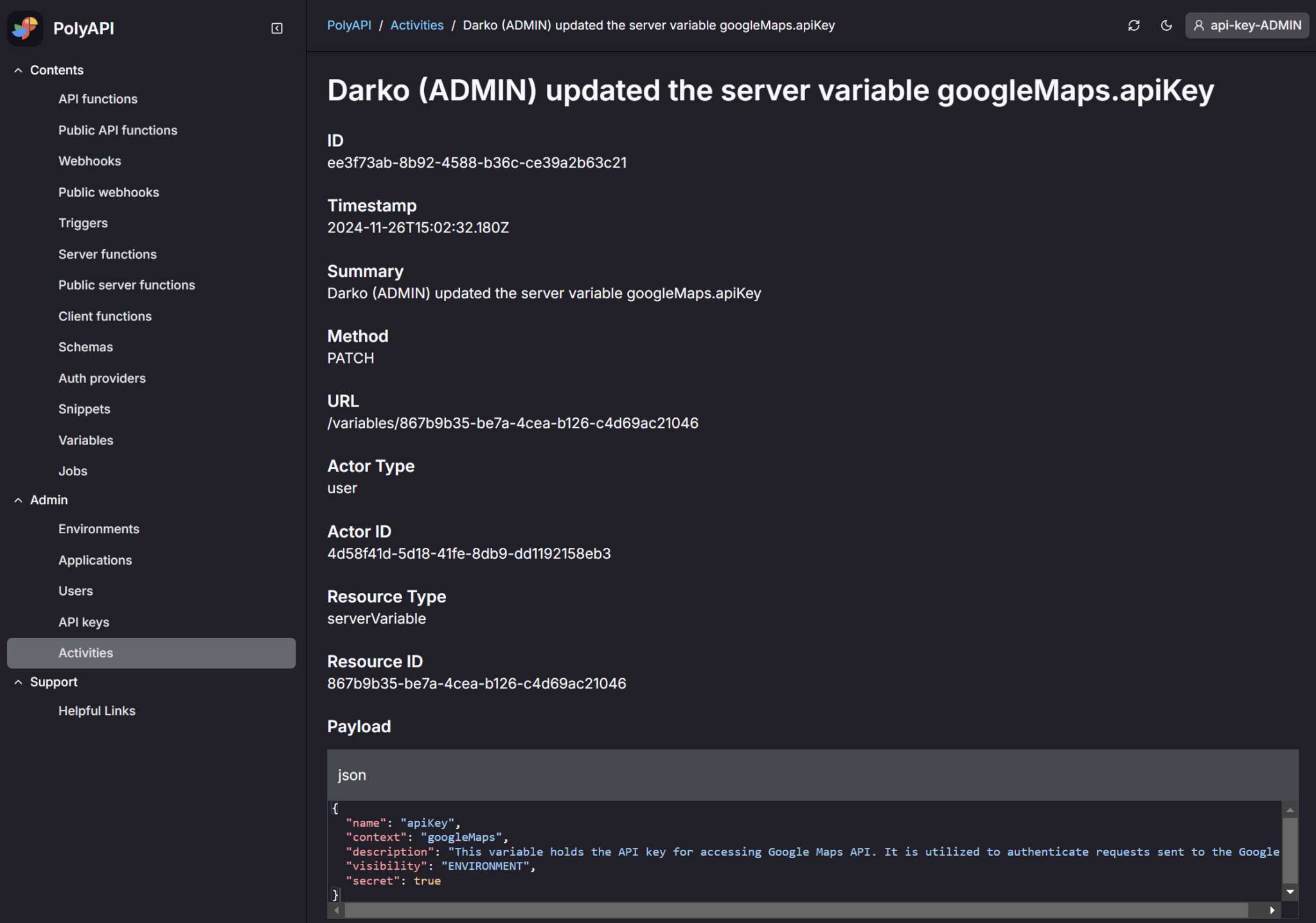This screenshot has height=923, width=1316.
Task: Click the "secret": true line in payload
Action: click(x=393, y=881)
